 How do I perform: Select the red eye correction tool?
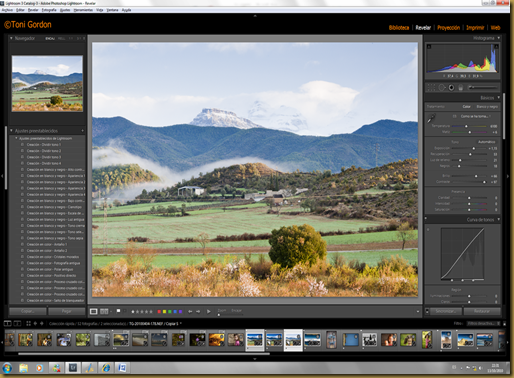point(451,88)
